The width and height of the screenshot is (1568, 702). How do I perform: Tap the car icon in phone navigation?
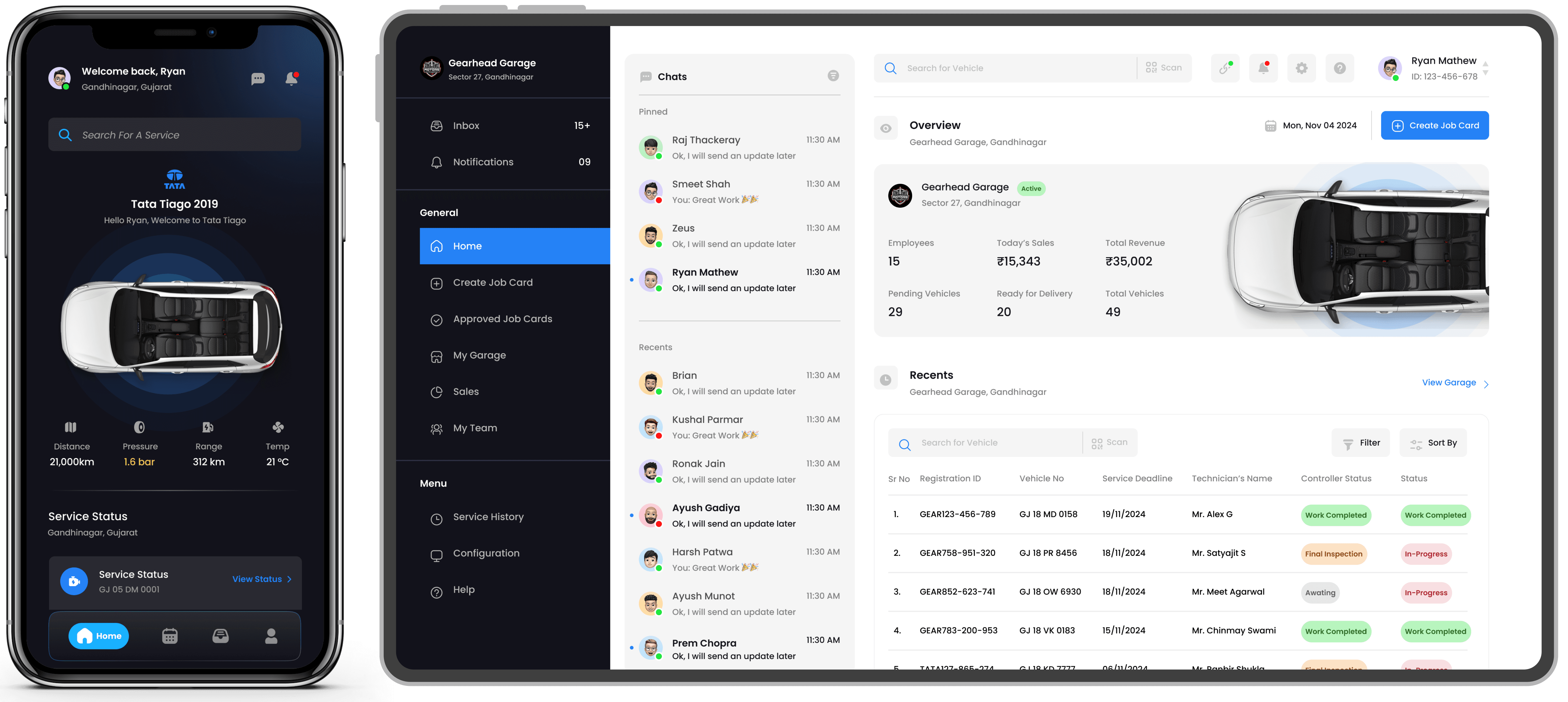click(x=220, y=636)
